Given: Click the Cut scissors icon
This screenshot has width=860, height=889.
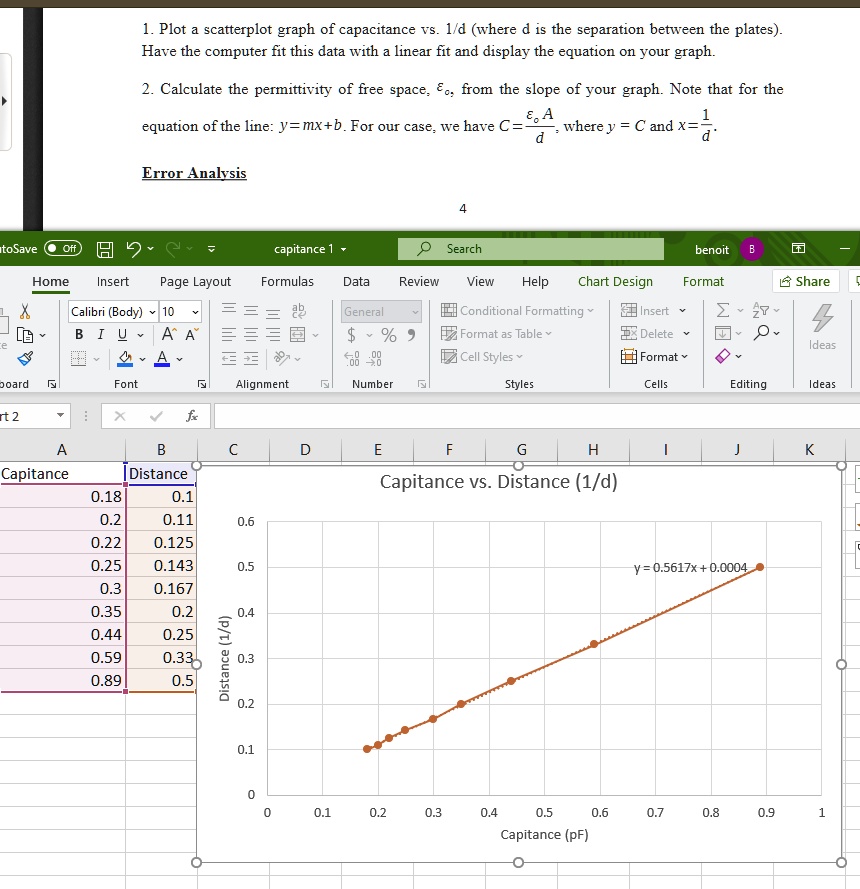Looking at the screenshot, I should click(25, 312).
